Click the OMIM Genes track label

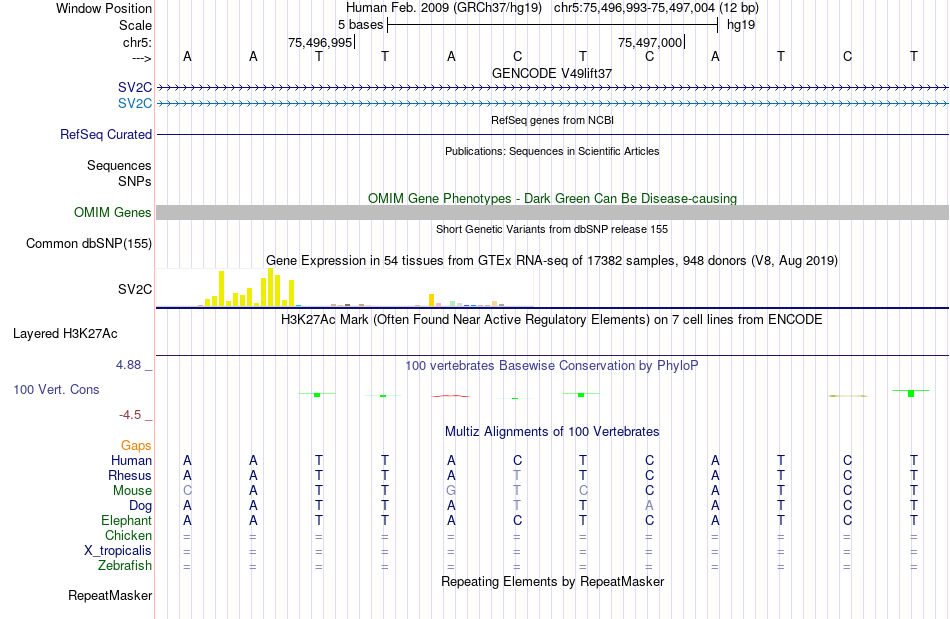pyautogui.click(x=113, y=213)
